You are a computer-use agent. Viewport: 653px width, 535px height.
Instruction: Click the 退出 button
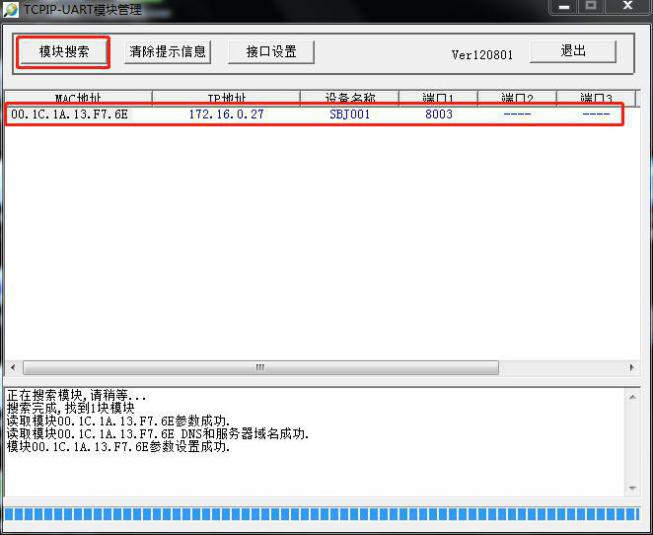tap(573, 51)
